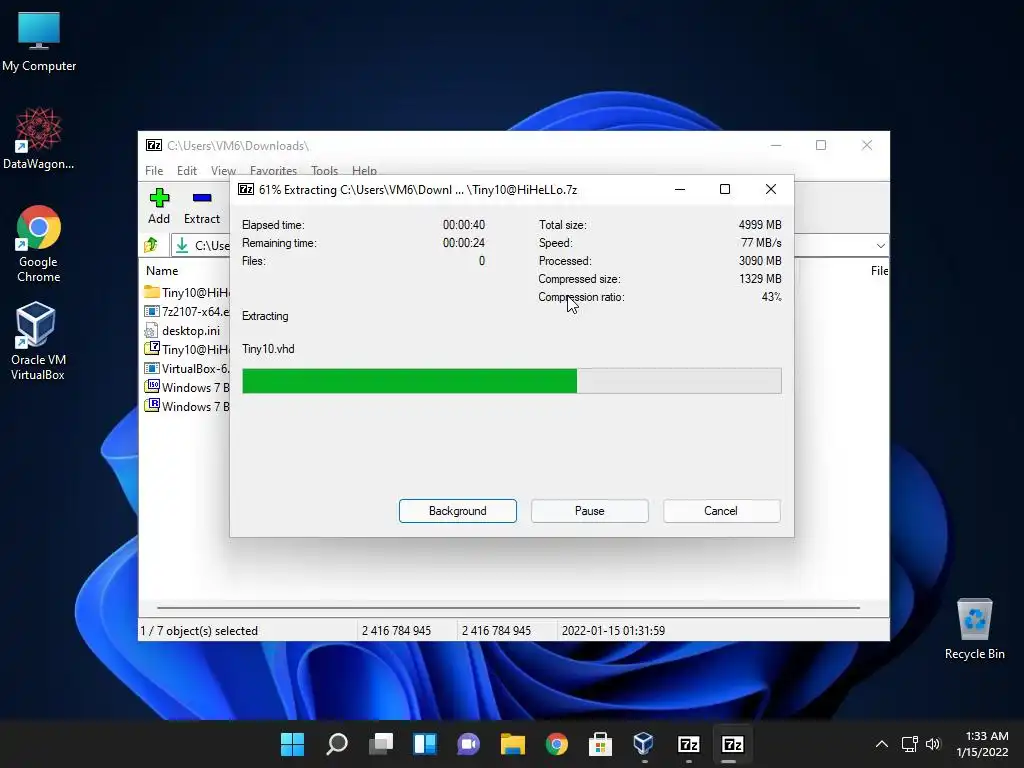Click the up-folder icon beside the address bar
The image size is (1024, 768).
(151, 245)
